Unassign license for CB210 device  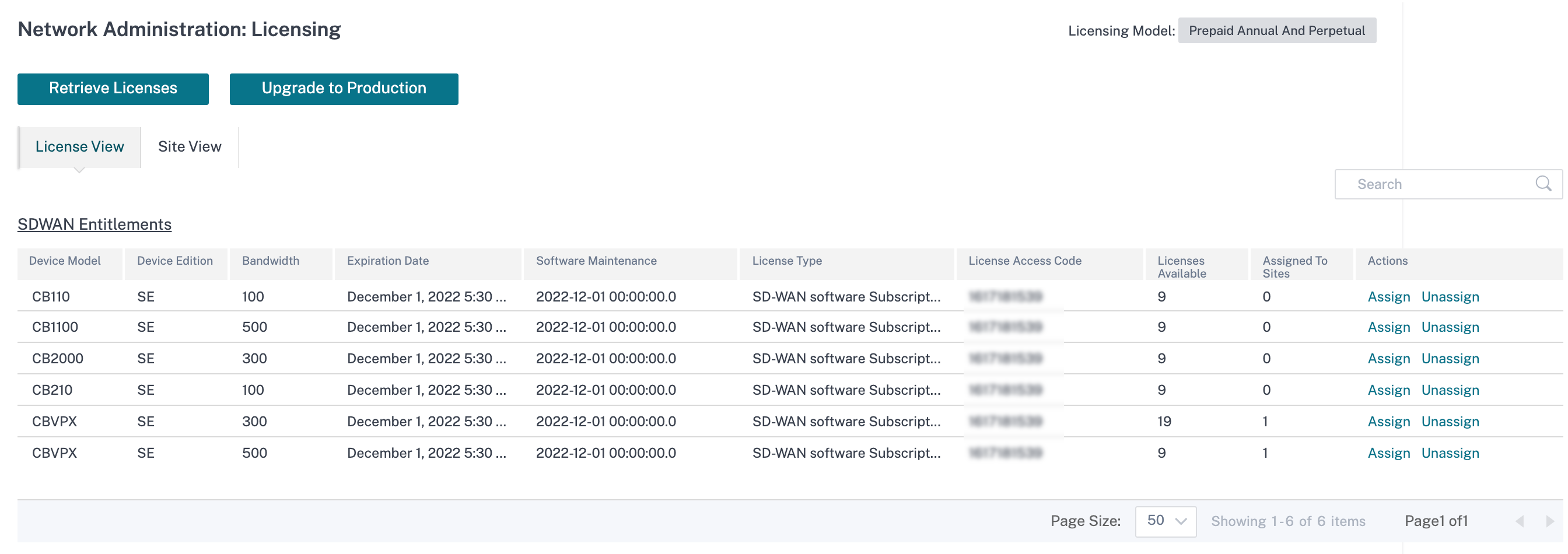pos(1450,391)
